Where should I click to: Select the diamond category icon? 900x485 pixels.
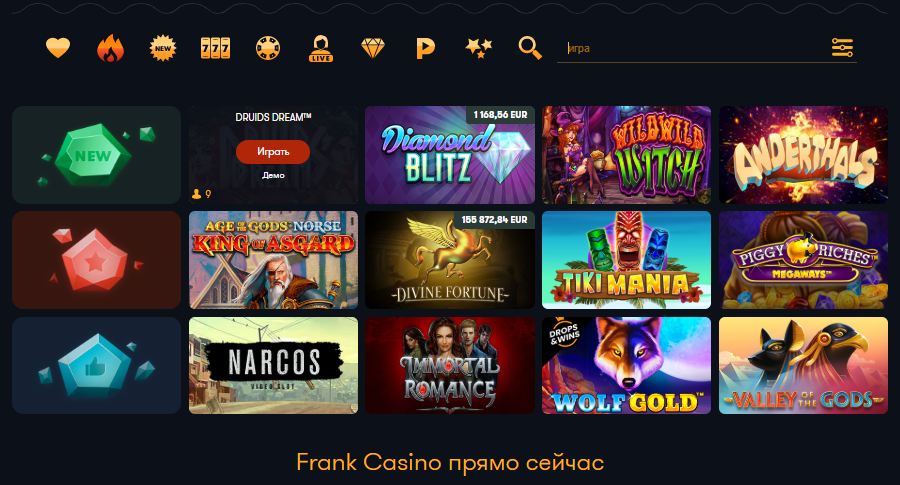(373, 48)
